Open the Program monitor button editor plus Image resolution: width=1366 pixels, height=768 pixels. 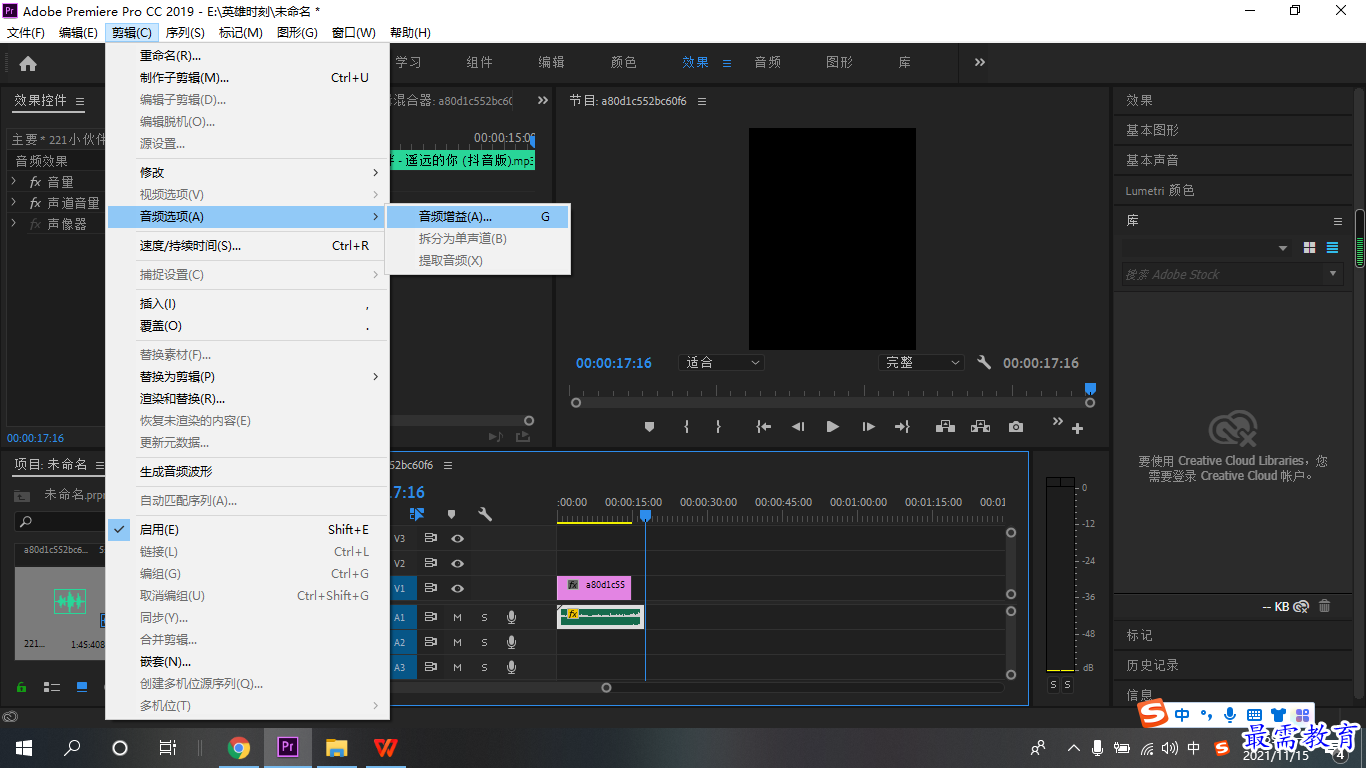point(1077,429)
